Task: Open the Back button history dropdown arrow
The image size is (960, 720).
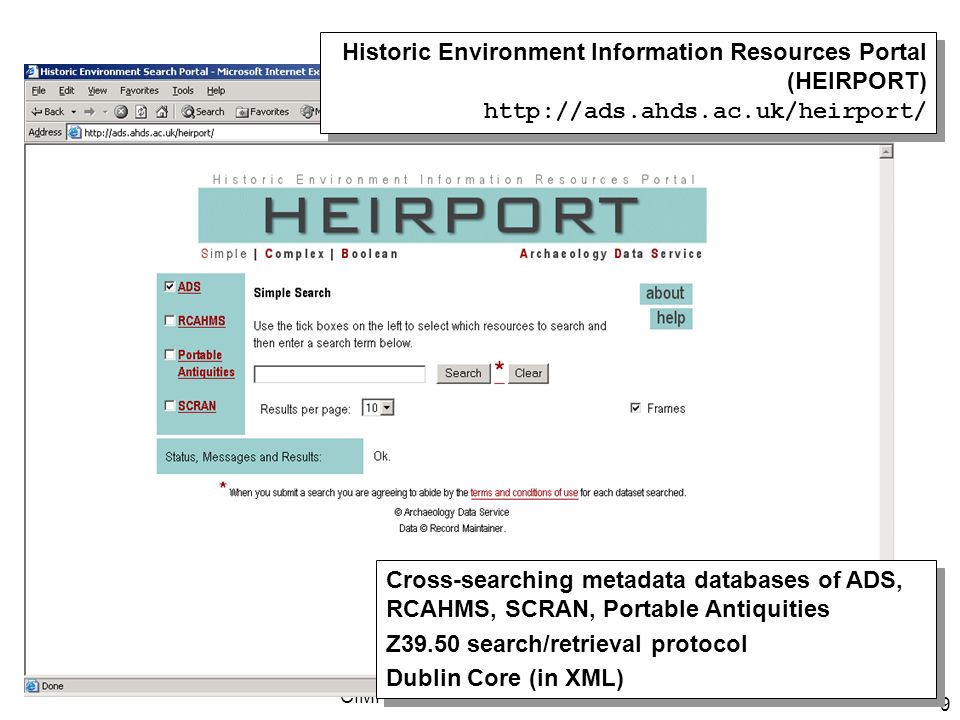Action: pos(73,111)
